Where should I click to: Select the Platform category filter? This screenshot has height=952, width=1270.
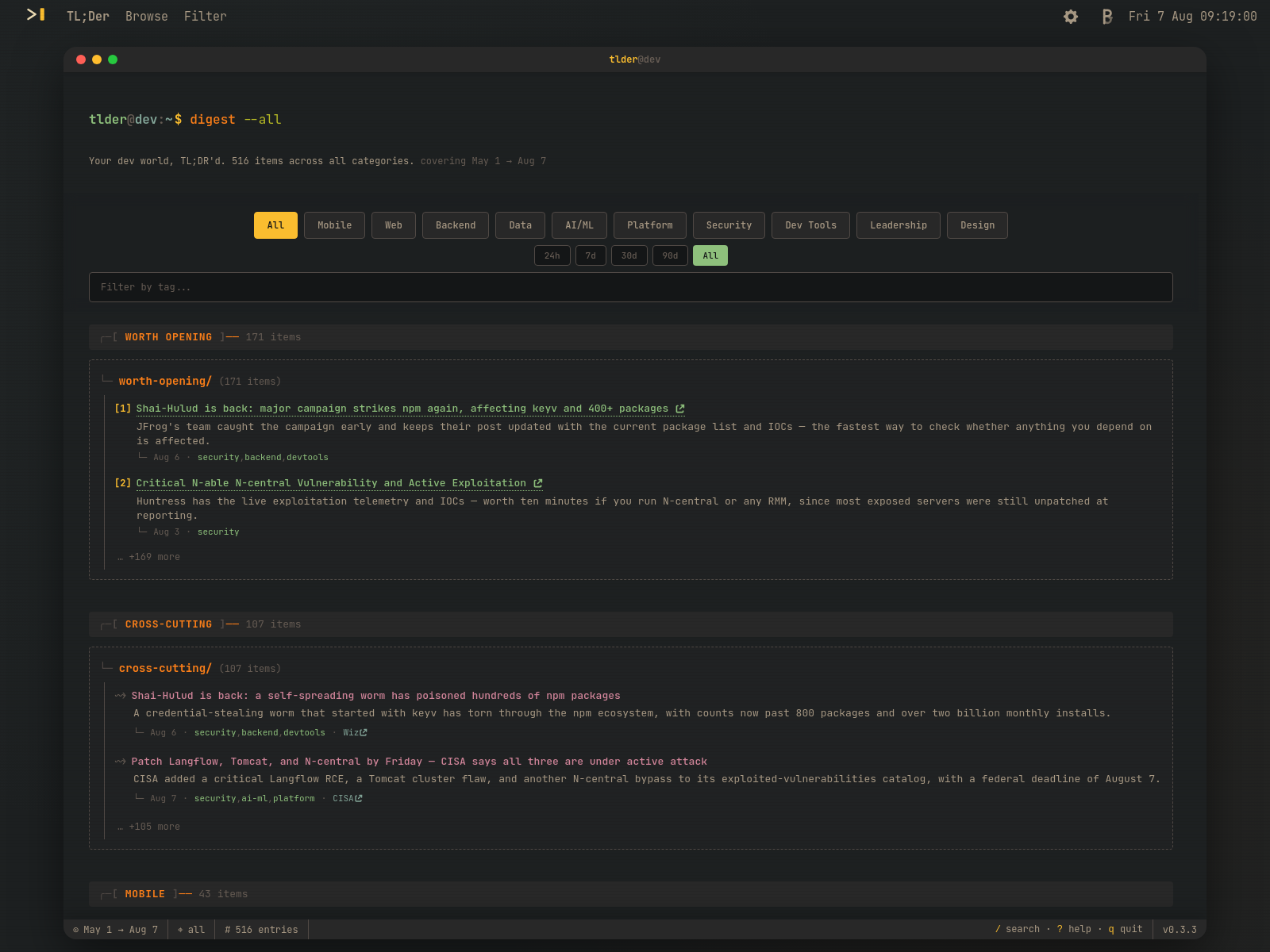[x=650, y=225]
